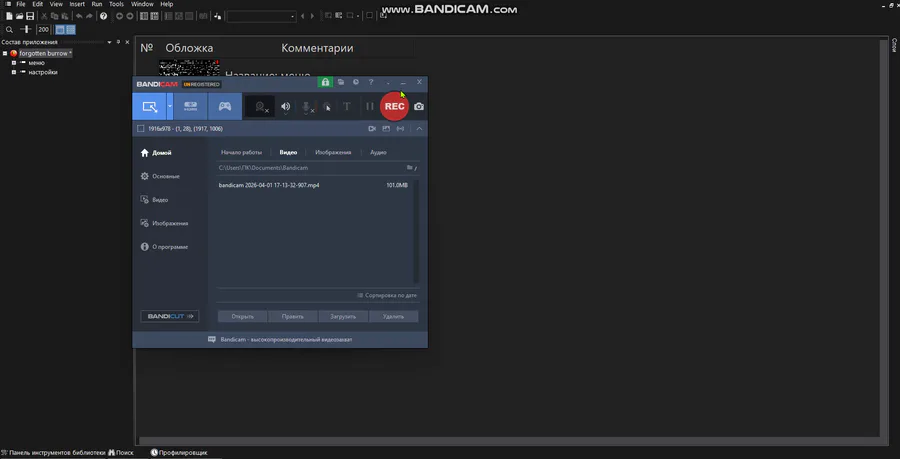Collapse the forgotten burrow tree node

pyautogui.click(x=5, y=53)
